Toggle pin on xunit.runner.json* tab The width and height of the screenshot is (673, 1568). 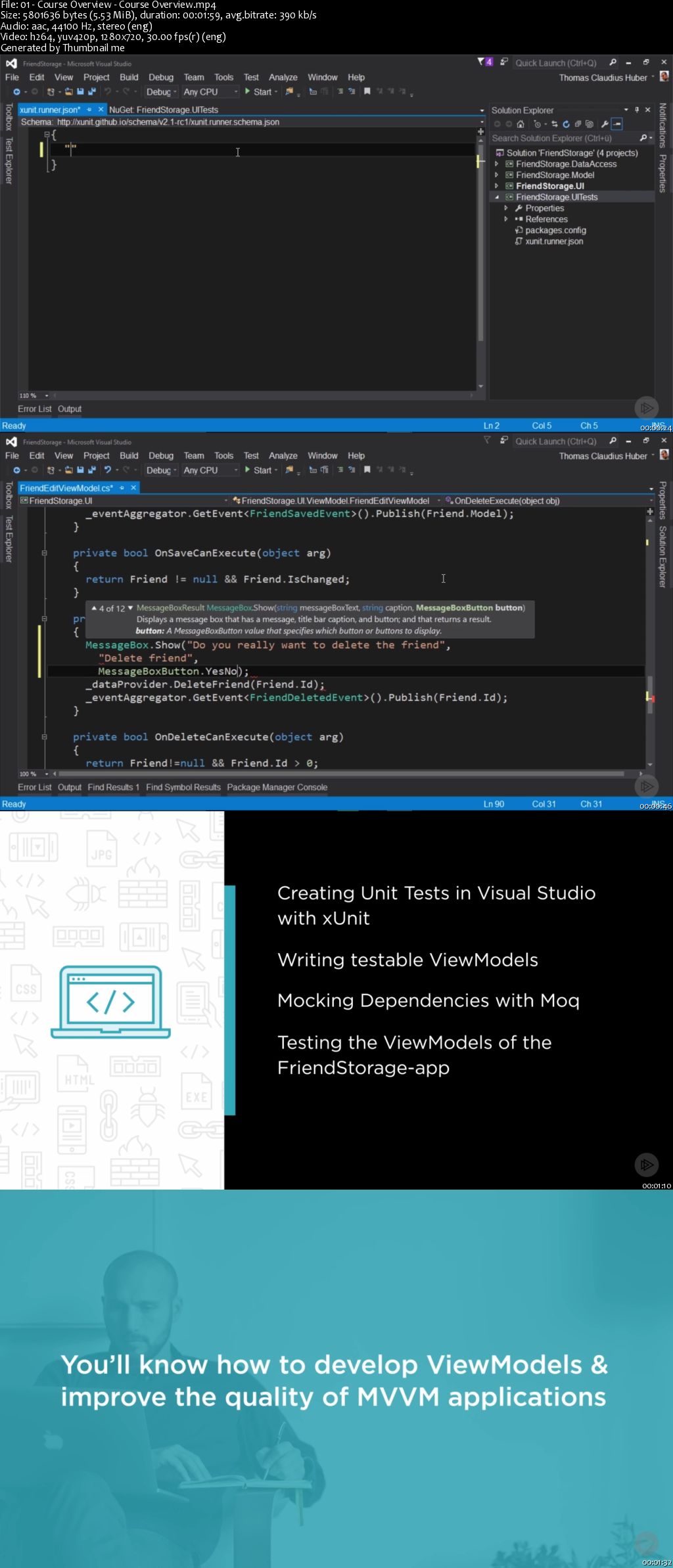89,110
